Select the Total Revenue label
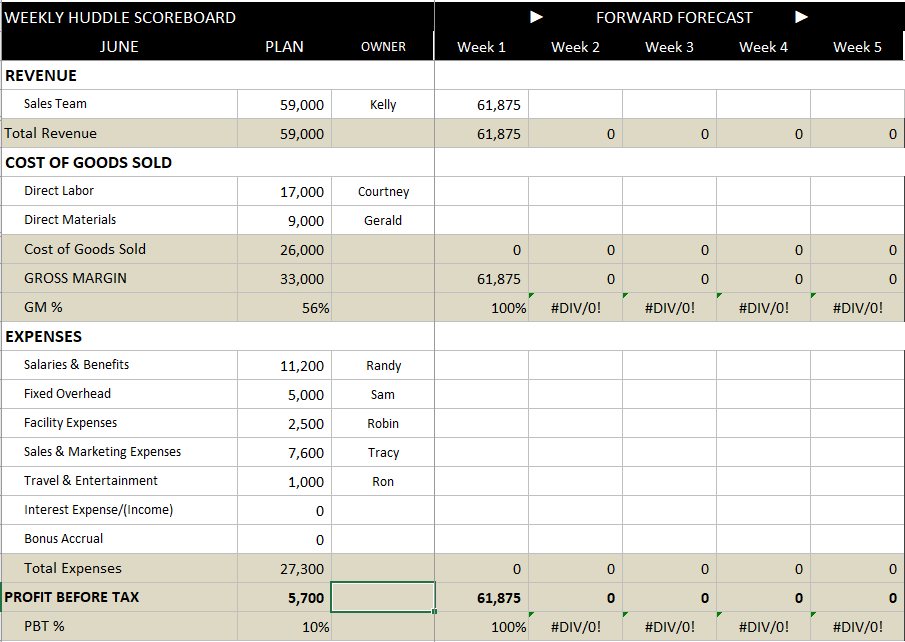 pyautogui.click(x=119, y=133)
